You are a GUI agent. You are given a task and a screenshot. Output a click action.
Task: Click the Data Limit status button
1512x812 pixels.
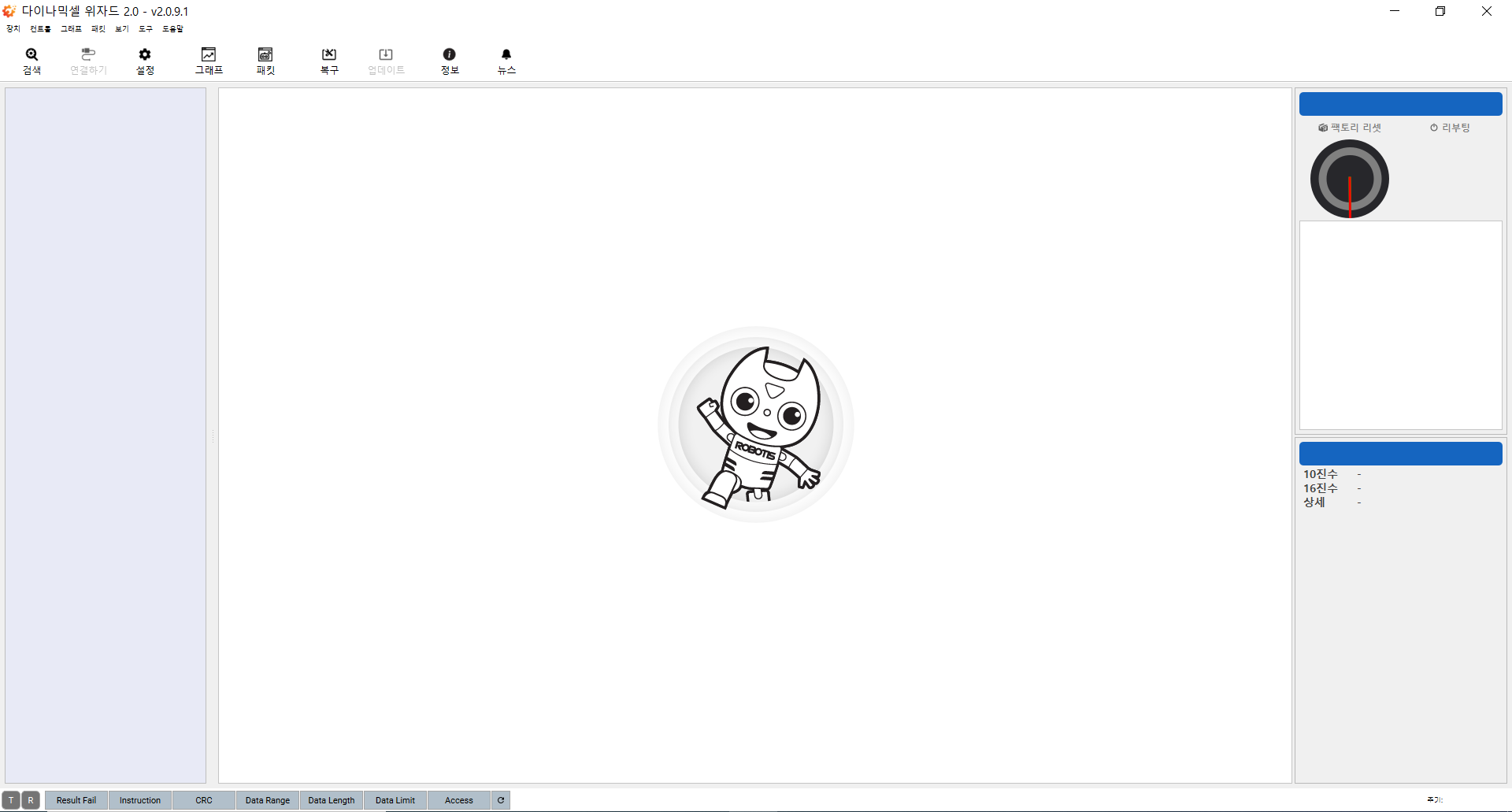click(x=395, y=800)
